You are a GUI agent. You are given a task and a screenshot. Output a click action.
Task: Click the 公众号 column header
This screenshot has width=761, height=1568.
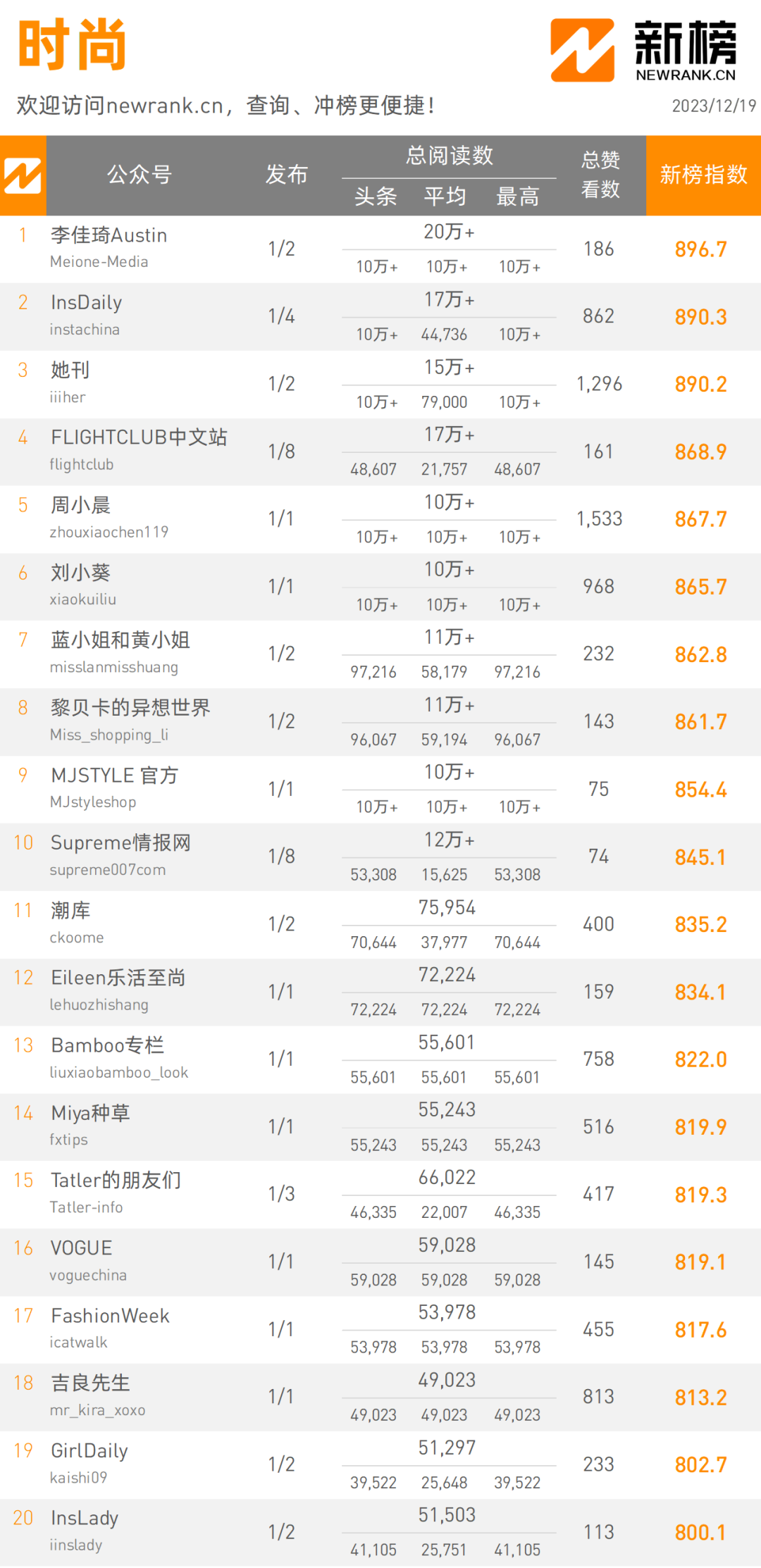pos(140,175)
